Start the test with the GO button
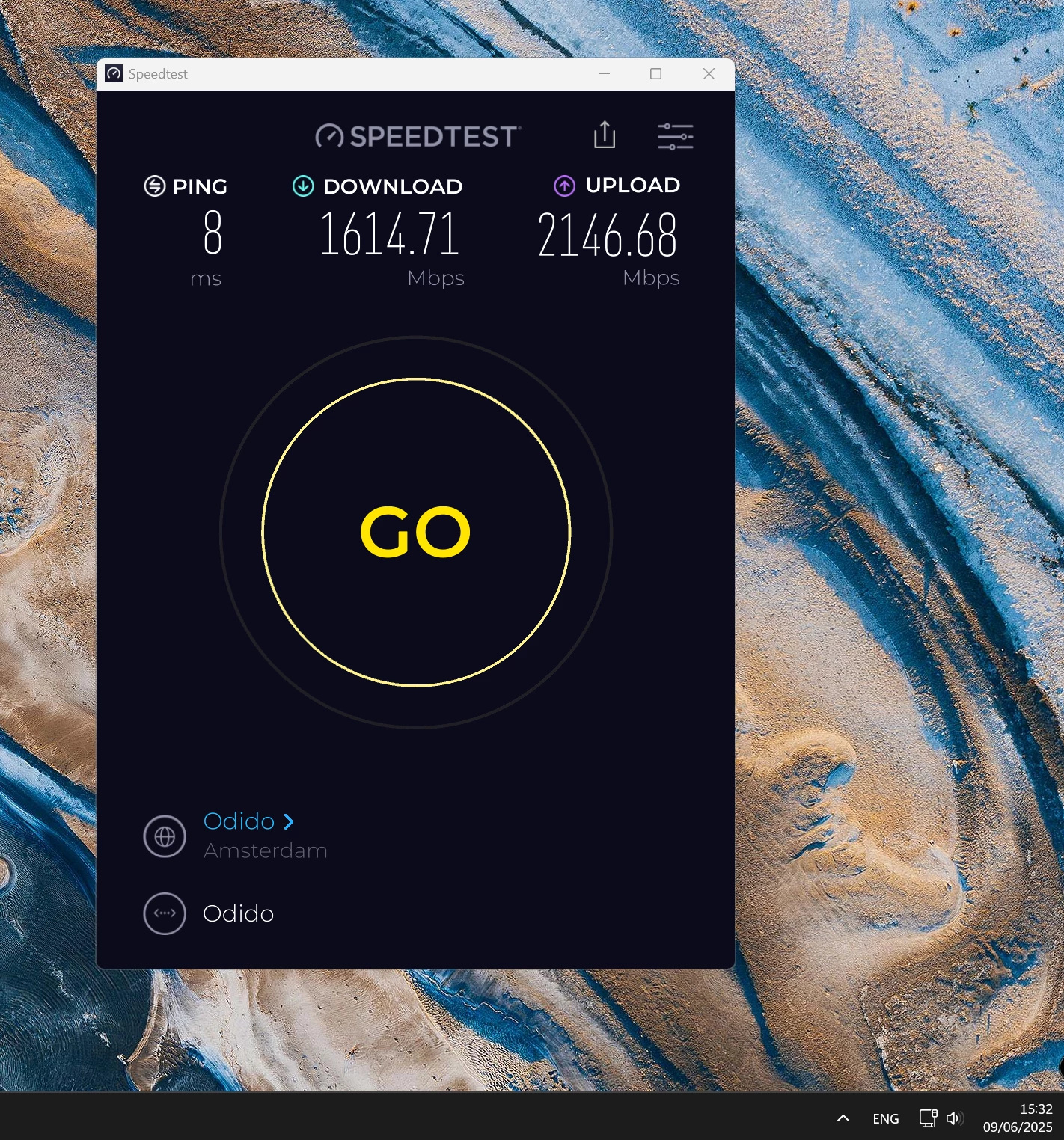This screenshot has height=1140, width=1064. point(416,532)
